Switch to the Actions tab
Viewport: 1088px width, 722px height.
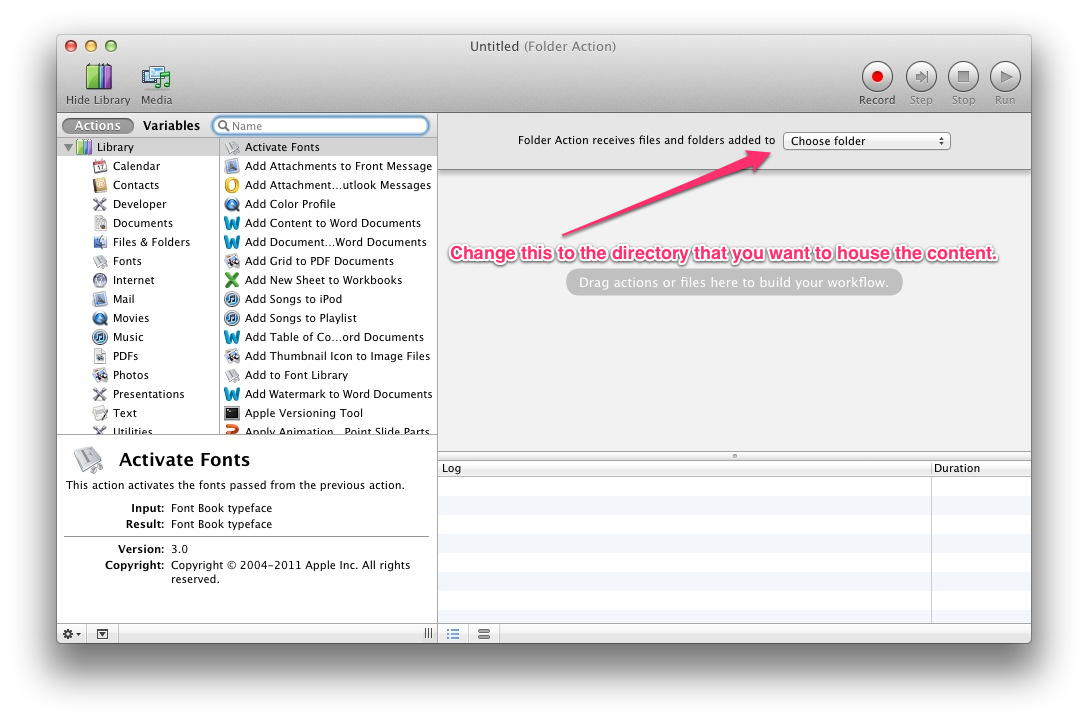[x=98, y=126]
